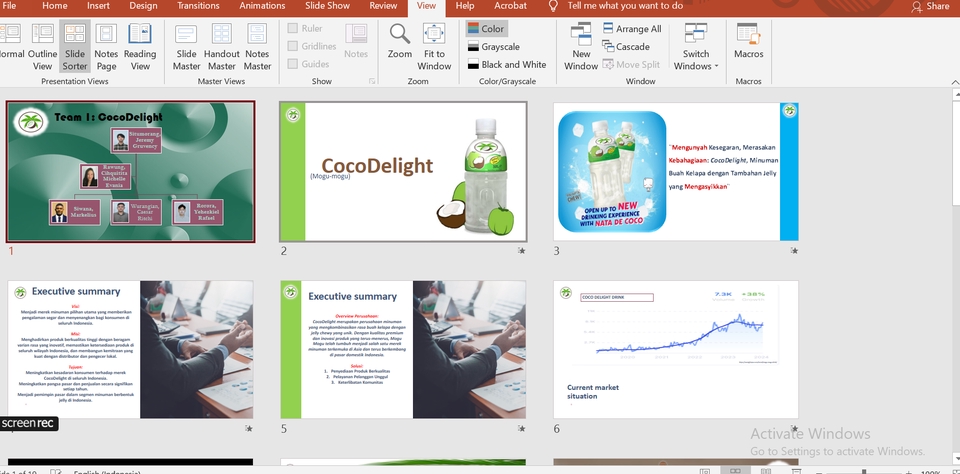Open the Handout Master view
This screenshot has height=474, width=960.
click(x=222, y=47)
